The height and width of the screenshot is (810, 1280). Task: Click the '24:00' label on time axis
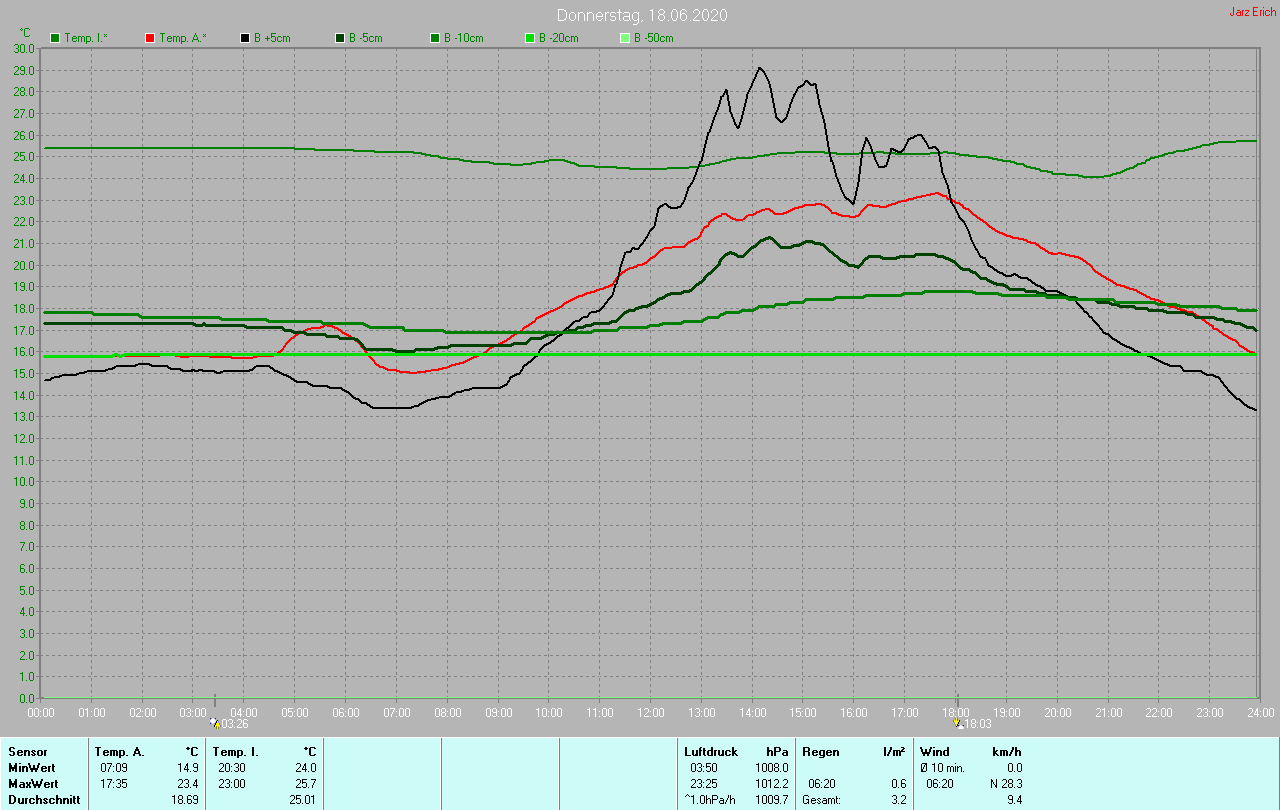(1260, 712)
